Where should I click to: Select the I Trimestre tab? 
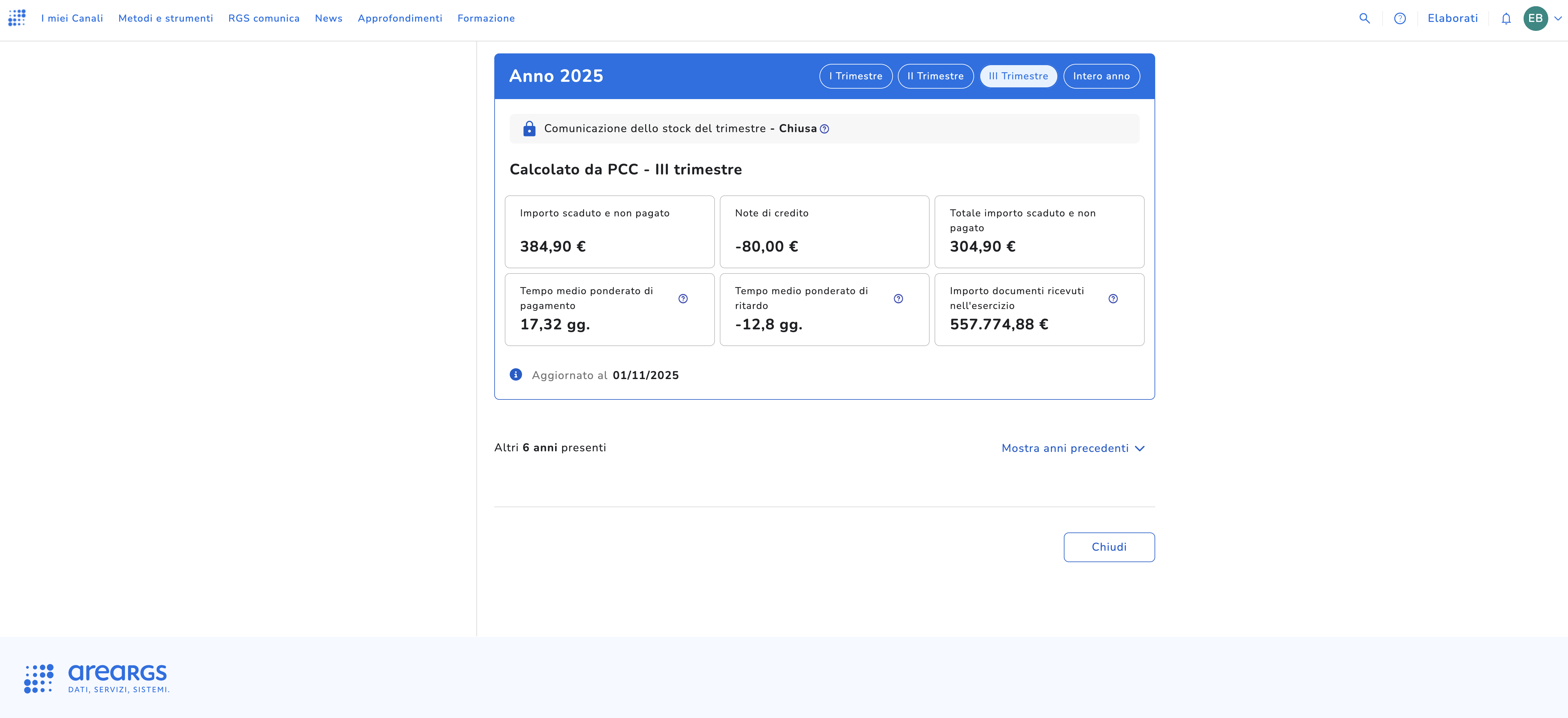click(x=855, y=76)
